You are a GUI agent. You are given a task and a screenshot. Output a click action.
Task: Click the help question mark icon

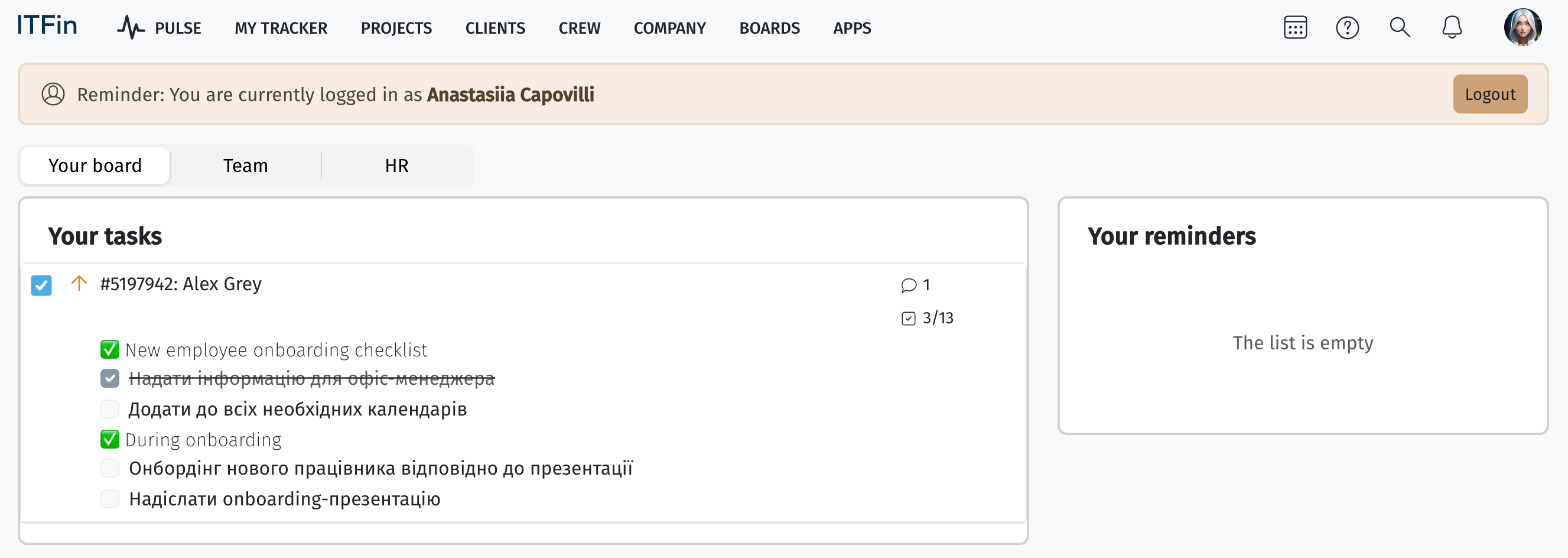tap(1347, 28)
